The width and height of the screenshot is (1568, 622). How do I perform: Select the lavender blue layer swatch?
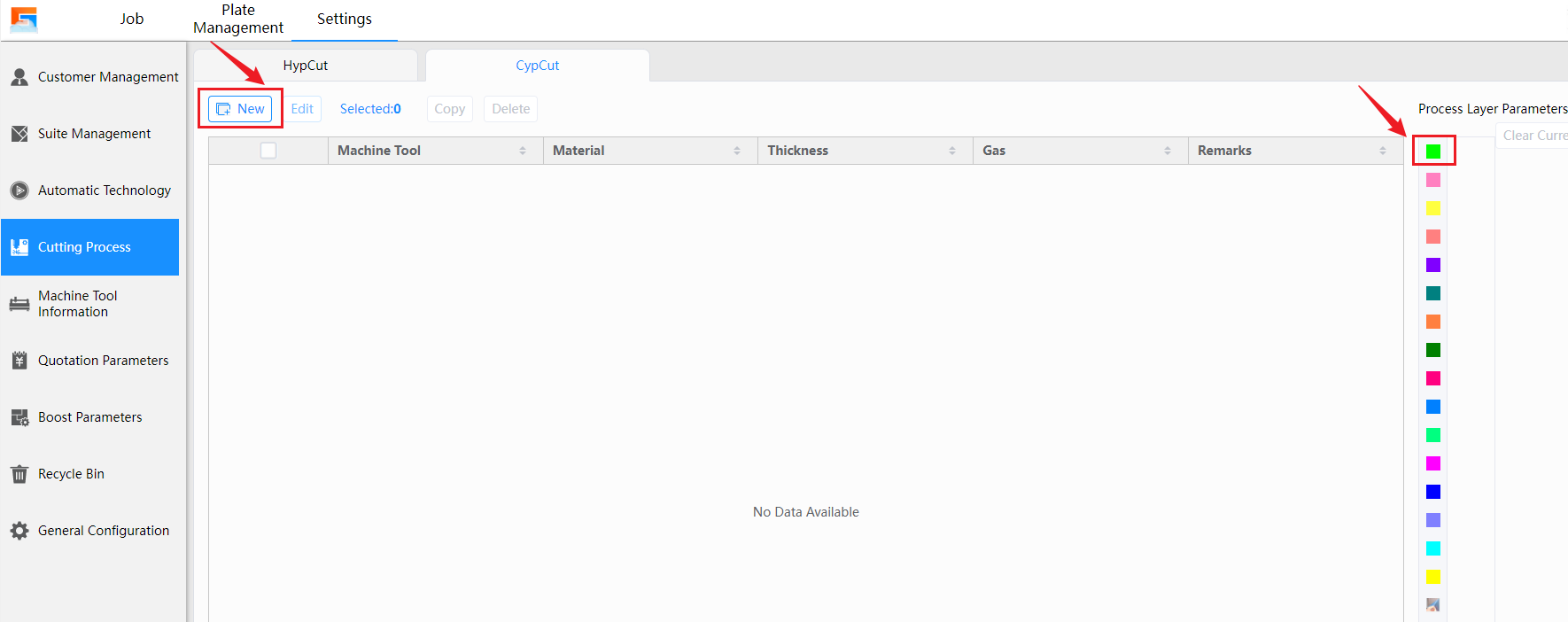1433,520
